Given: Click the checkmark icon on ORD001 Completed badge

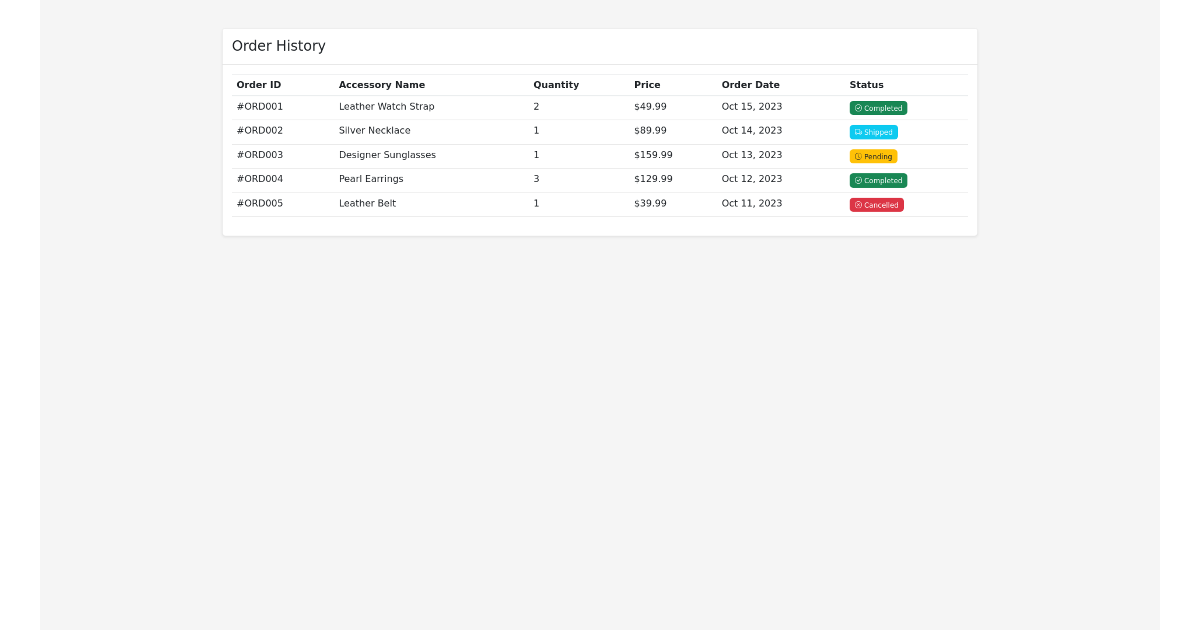Looking at the screenshot, I should point(858,108).
